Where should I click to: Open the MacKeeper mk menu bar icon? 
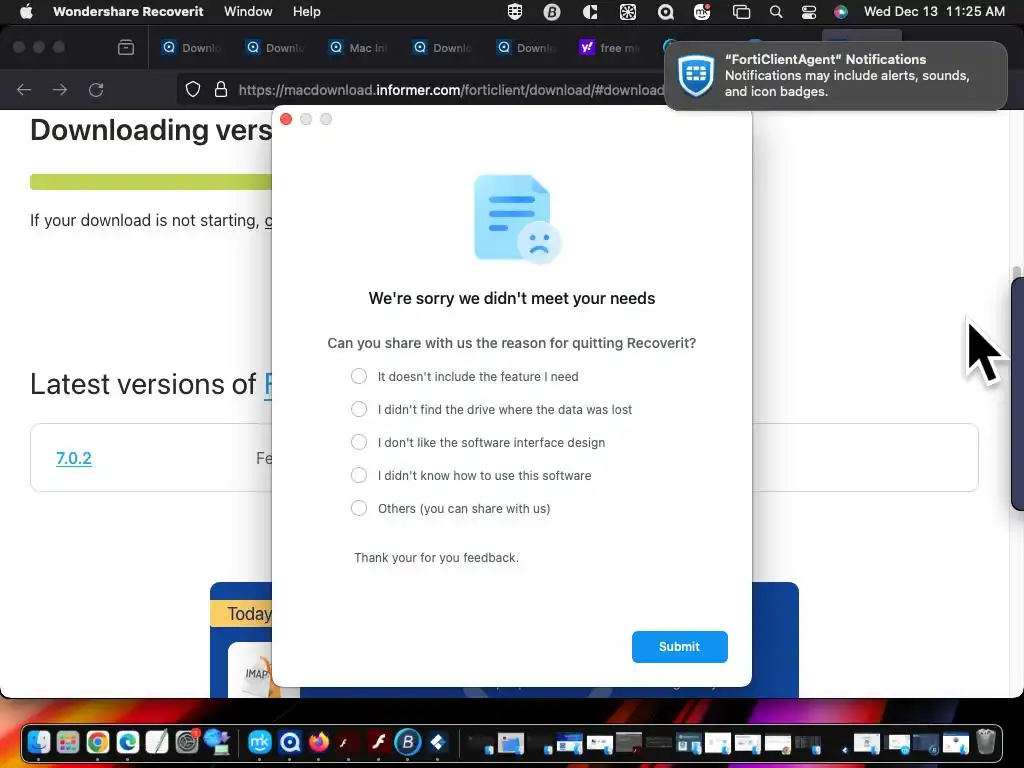(x=702, y=12)
